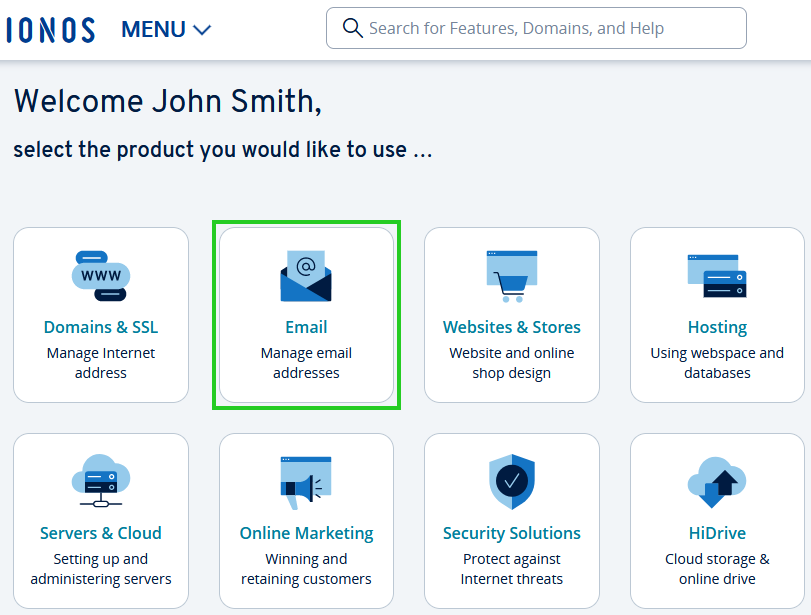Click 'Website and online shop design' text
This screenshot has width=811, height=615.
point(512,363)
